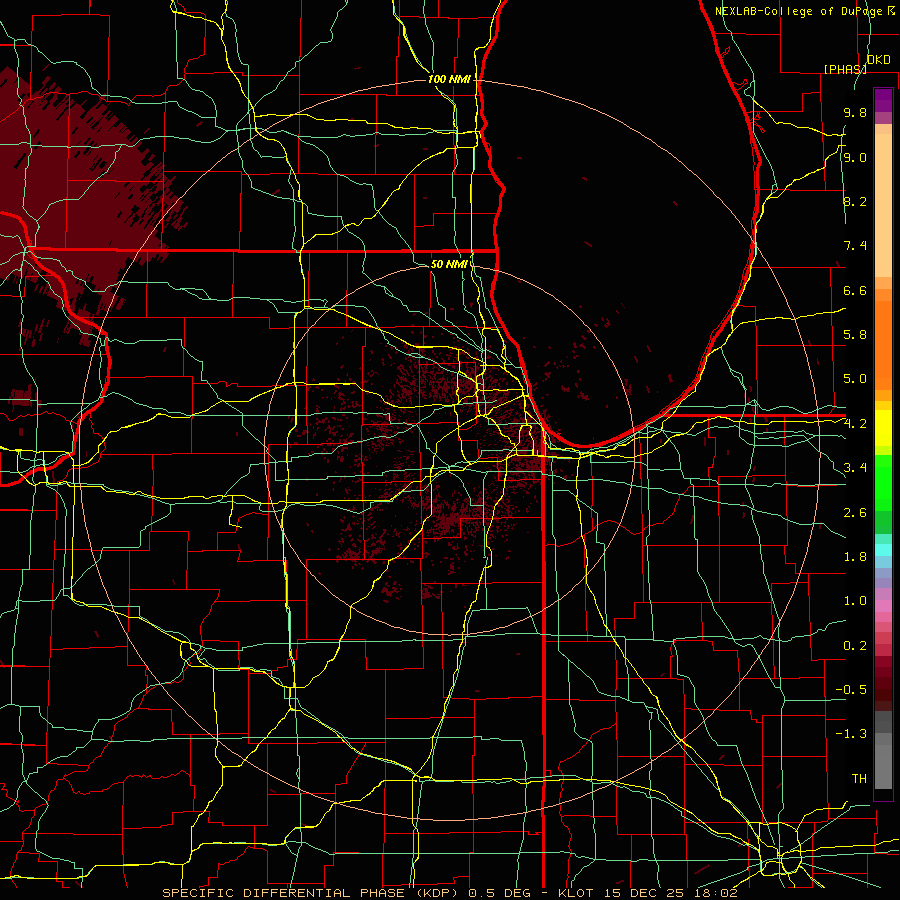The image size is (900, 900).
Task: Click the 50 NMI range ring label
Action: (449, 264)
